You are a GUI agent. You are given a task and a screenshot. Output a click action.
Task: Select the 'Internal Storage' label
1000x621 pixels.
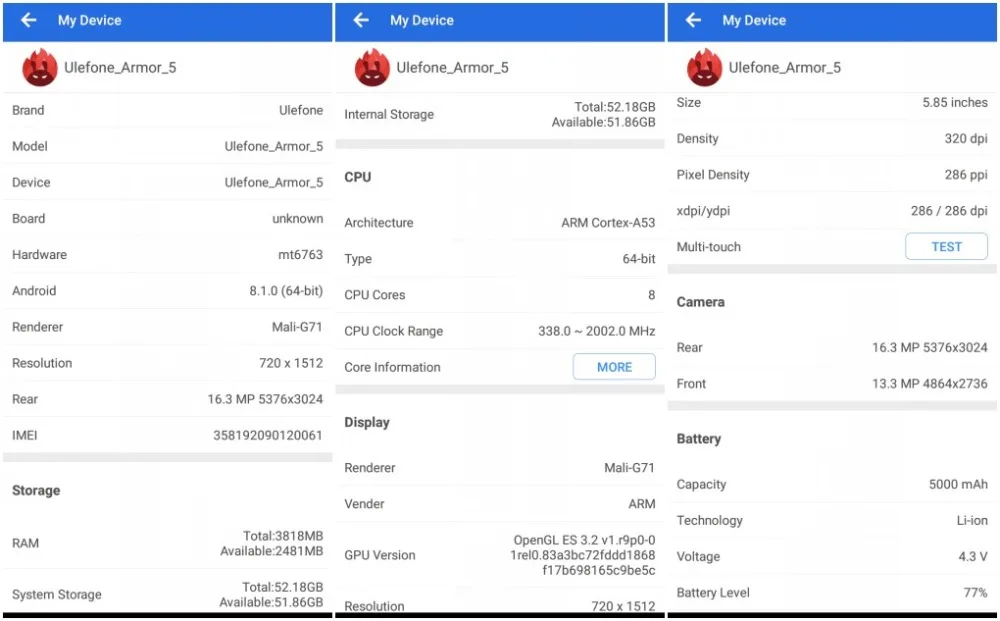coord(389,114)
